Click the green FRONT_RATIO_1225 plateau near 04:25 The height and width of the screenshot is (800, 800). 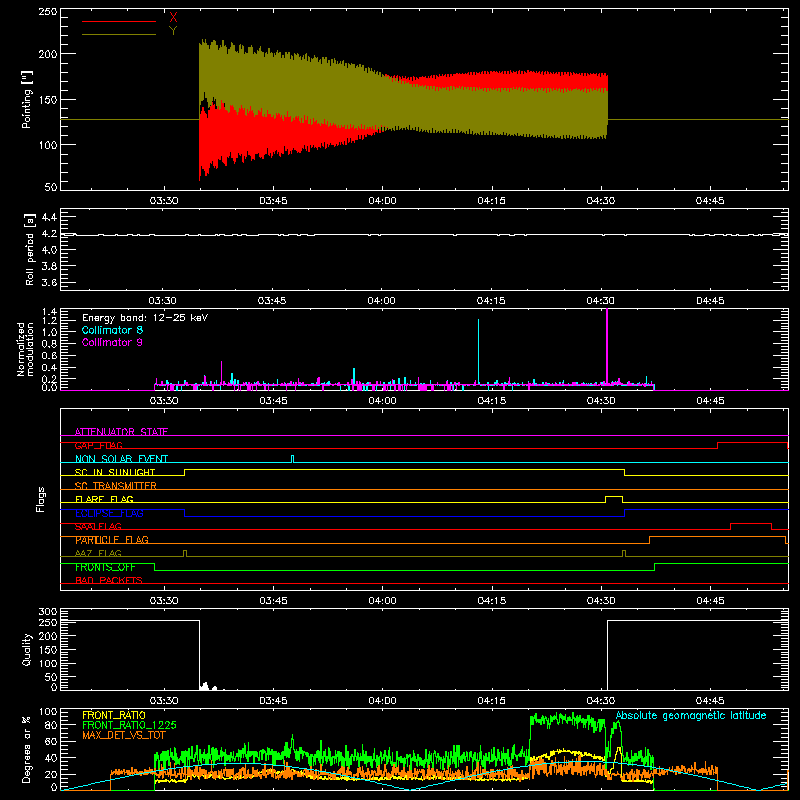click(x=567, y=721)
